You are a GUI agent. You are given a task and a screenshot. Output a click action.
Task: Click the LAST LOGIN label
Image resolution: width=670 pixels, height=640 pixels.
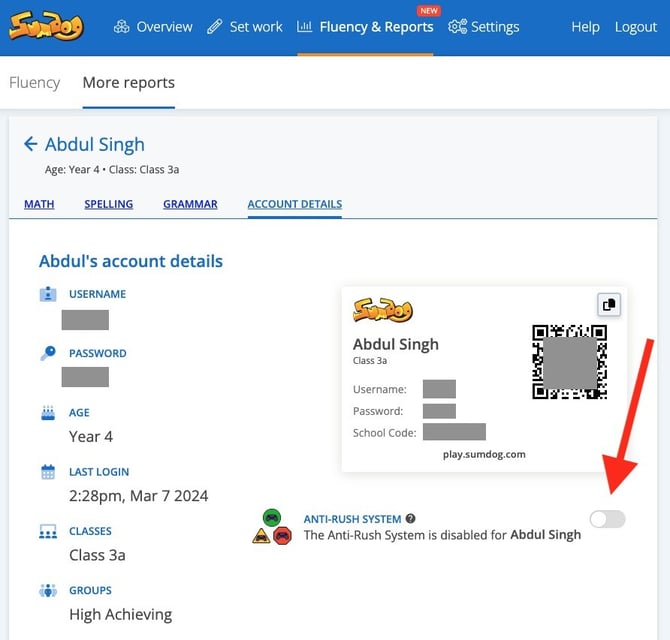click(99, 472)
